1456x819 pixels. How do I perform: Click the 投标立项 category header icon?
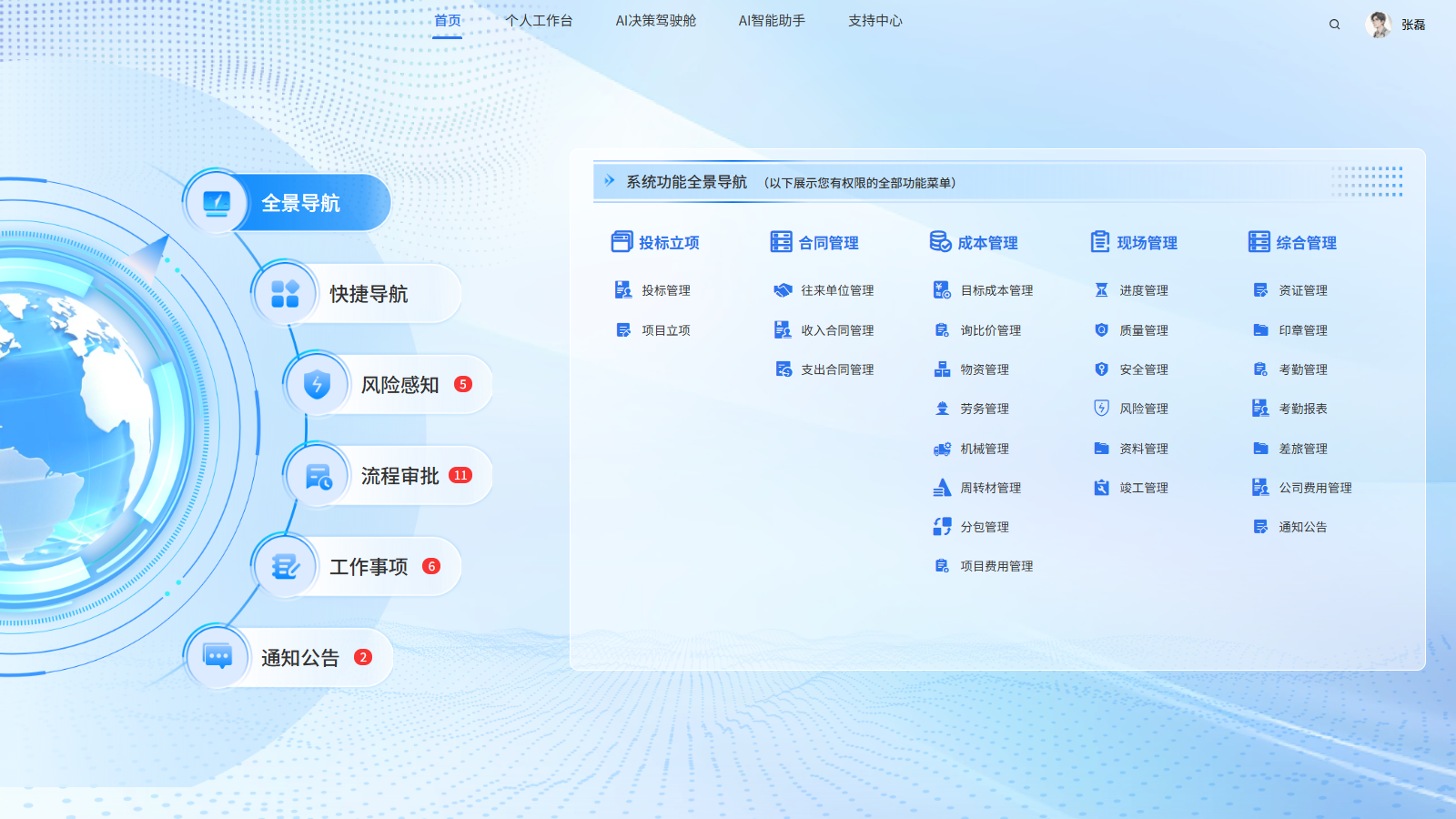(x=622, y=242)
